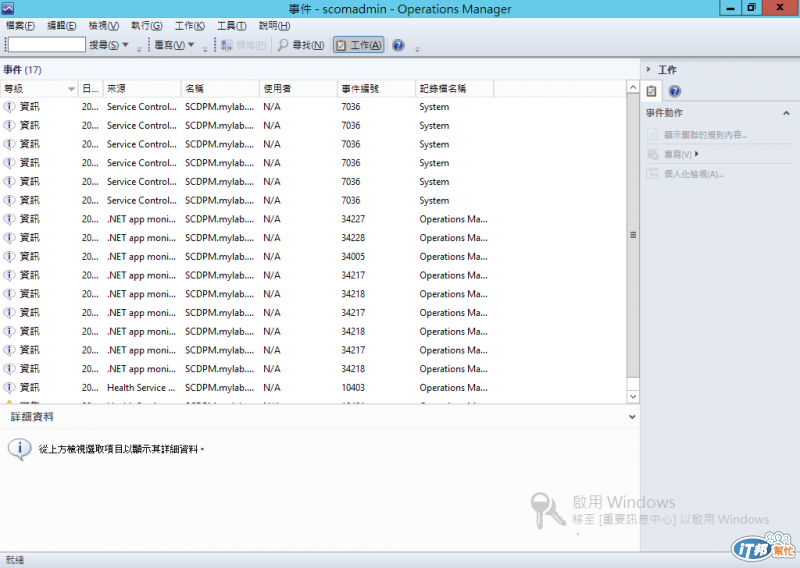Open the 覆寫(V) toolbar dropdown
800x568 pixels.
(x=174, y=45)
